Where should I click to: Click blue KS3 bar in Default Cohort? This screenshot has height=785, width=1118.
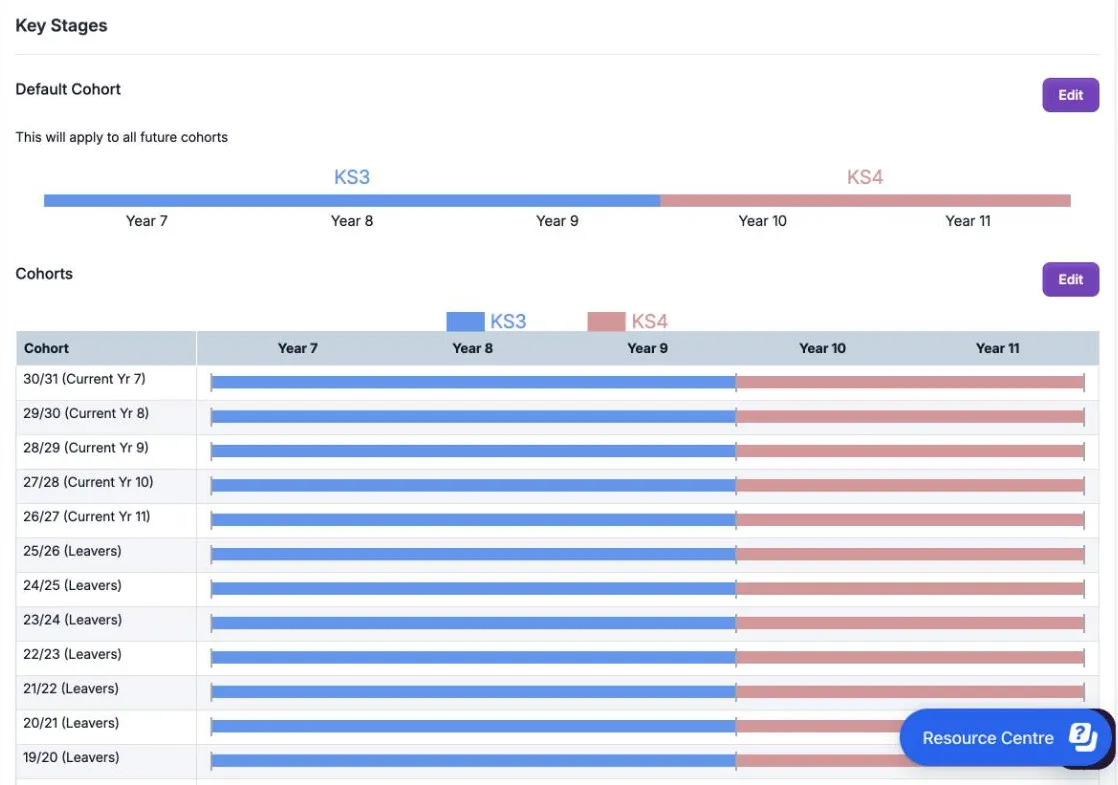coord(352,201)
